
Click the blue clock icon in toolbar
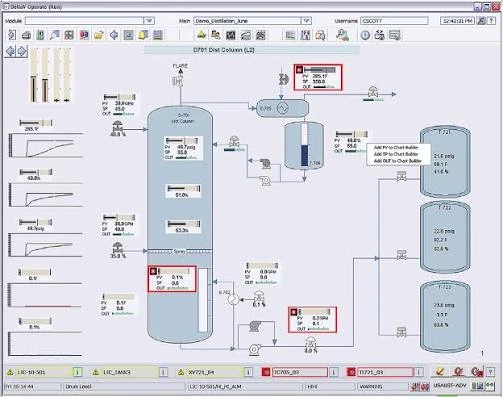(365, 35)
